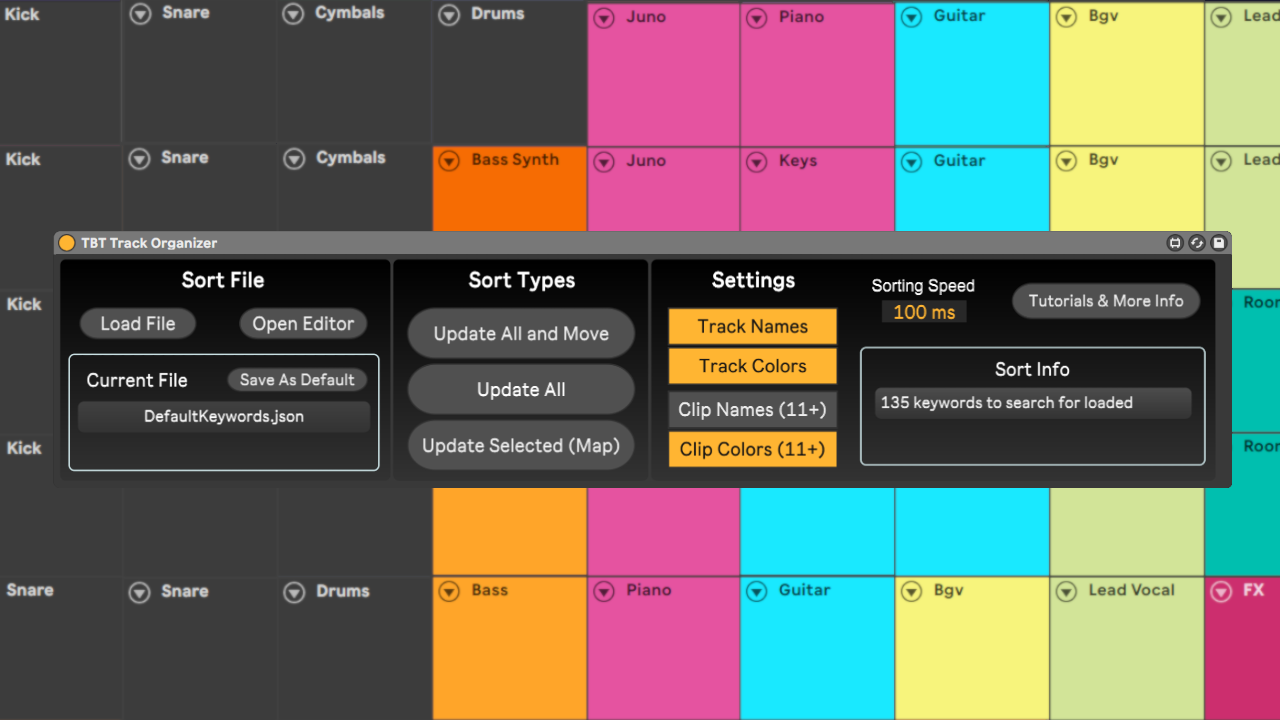The width and height of the screenshot is (1280, 720).
Task: Save device preset with floppy disk icon
Action: click(1219, 243)
